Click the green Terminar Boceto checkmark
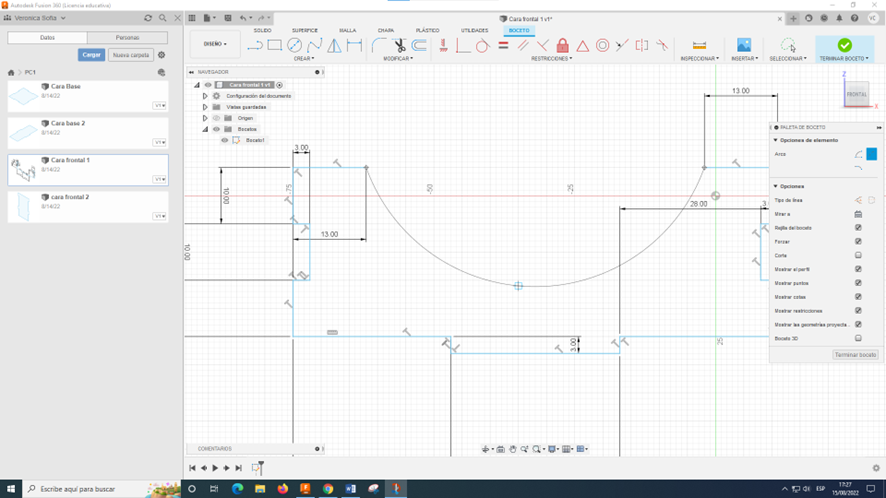Screen dimensions: 886x498 coord(845,45)
